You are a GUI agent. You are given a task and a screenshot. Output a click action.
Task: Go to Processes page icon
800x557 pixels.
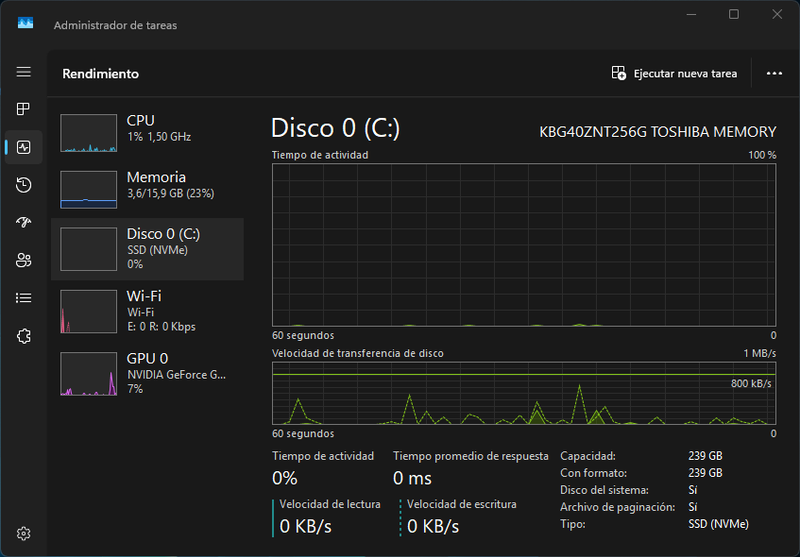coord(23,109)
